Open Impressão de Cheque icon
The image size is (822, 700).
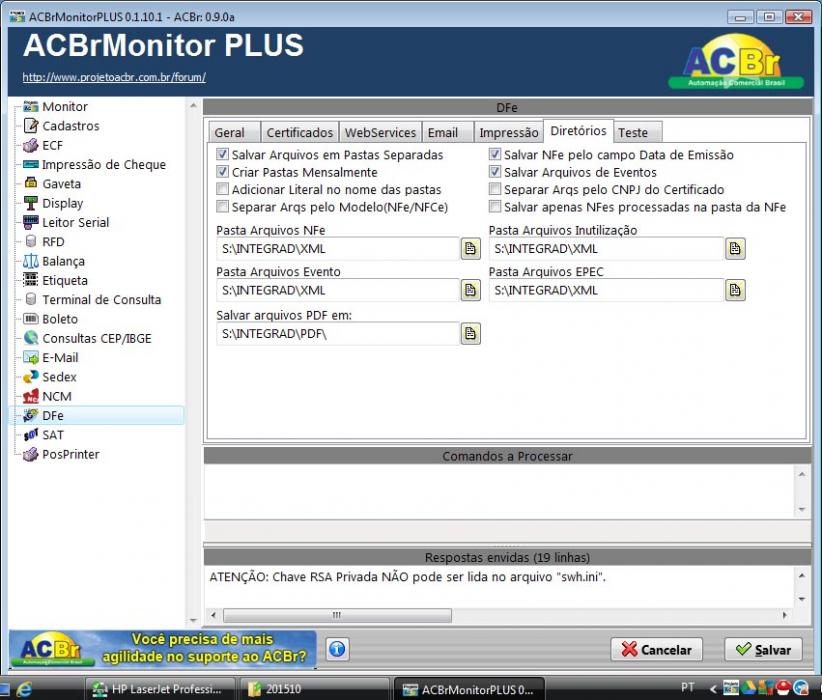pos(31,165)
